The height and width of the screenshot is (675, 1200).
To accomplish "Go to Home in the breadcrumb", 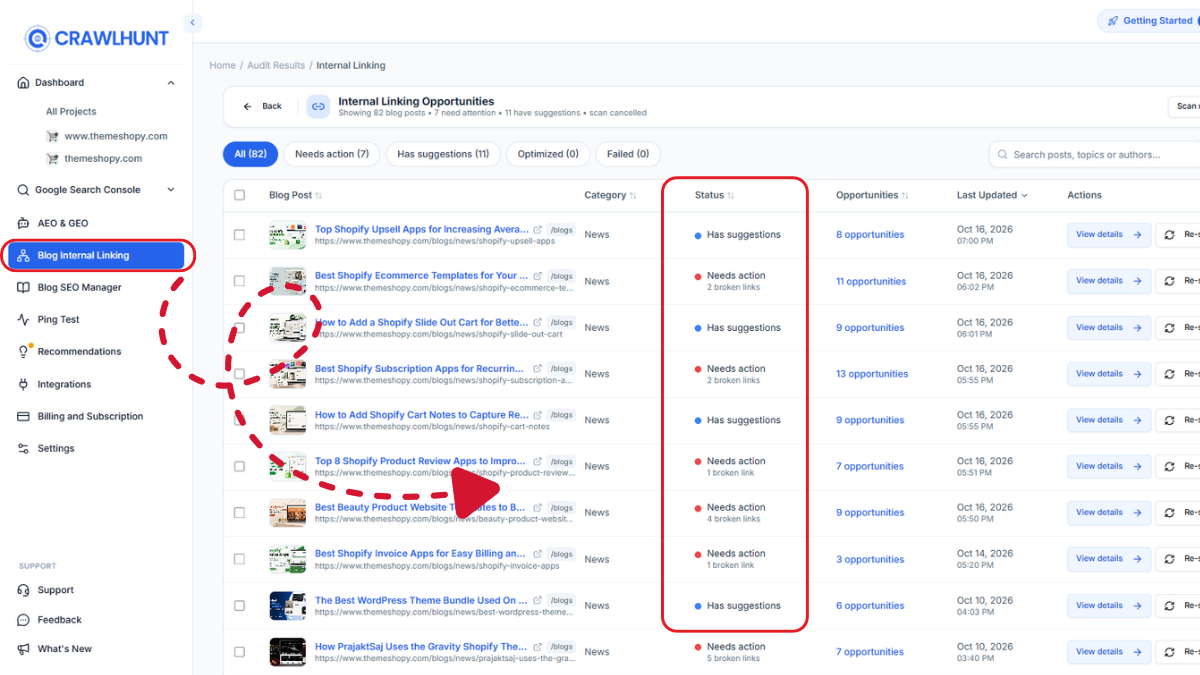I will tap(222, 65).
